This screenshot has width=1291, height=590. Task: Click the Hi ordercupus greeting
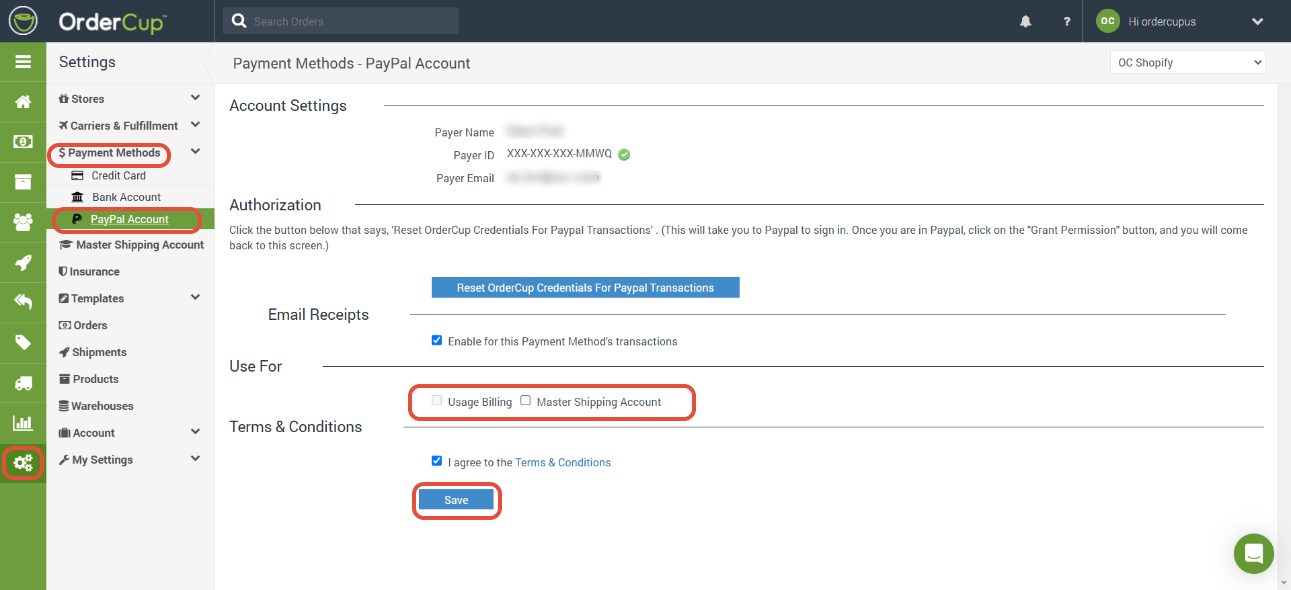point(1162,22)
